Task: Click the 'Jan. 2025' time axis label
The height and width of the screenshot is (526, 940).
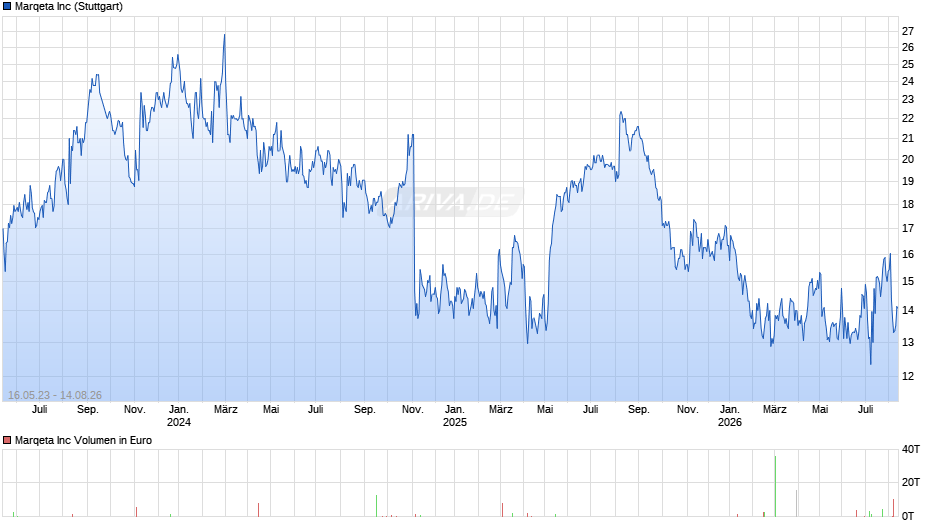Action: tap(454, 416)
